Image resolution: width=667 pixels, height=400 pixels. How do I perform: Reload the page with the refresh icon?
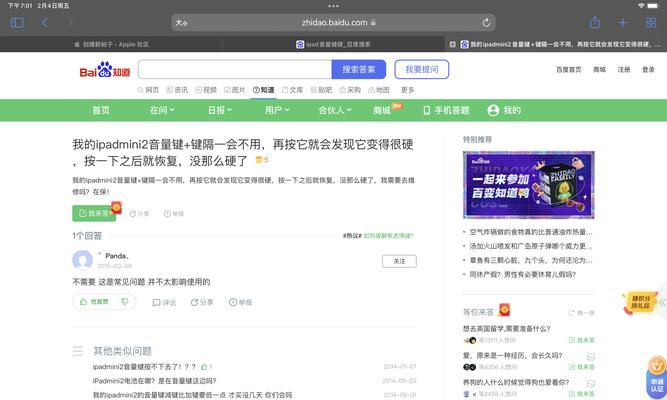(486, 23)
